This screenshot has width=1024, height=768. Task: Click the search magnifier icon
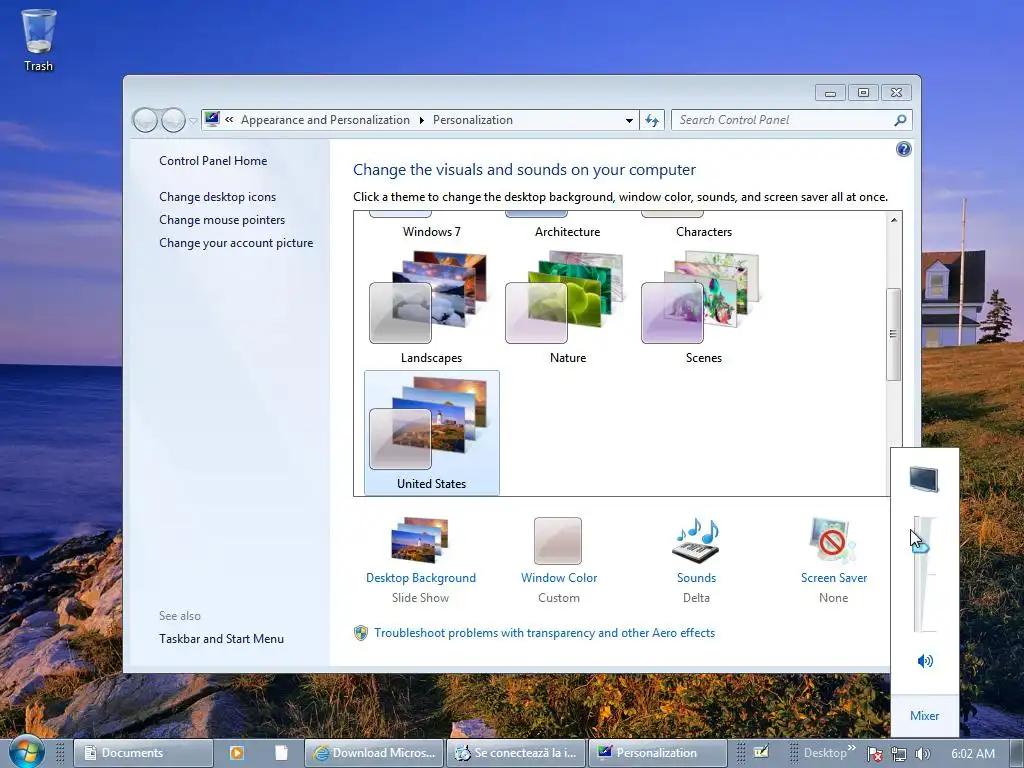(x=901, y=120)
